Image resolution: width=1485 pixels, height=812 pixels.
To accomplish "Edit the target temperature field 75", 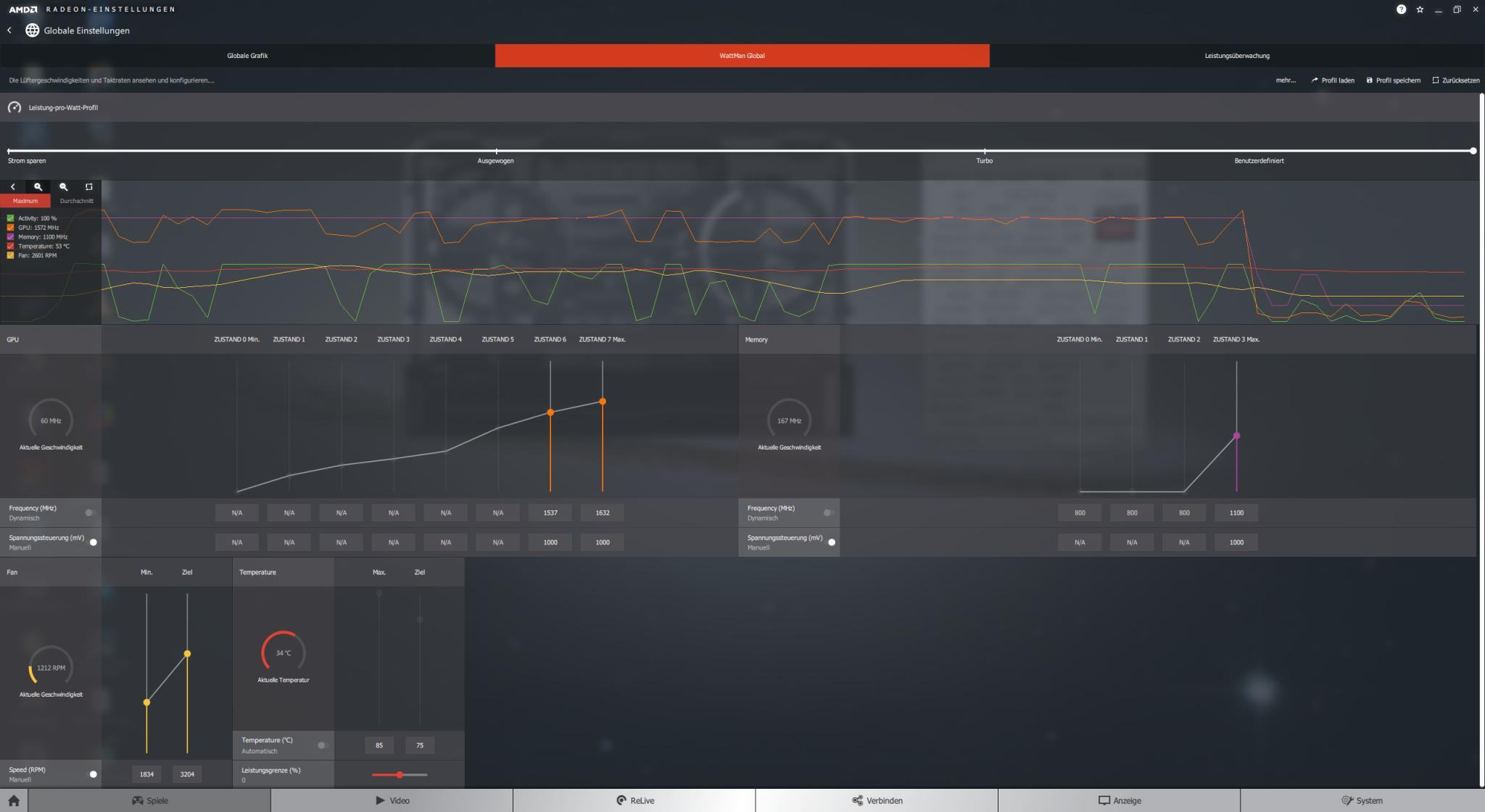I will (420, 745).
